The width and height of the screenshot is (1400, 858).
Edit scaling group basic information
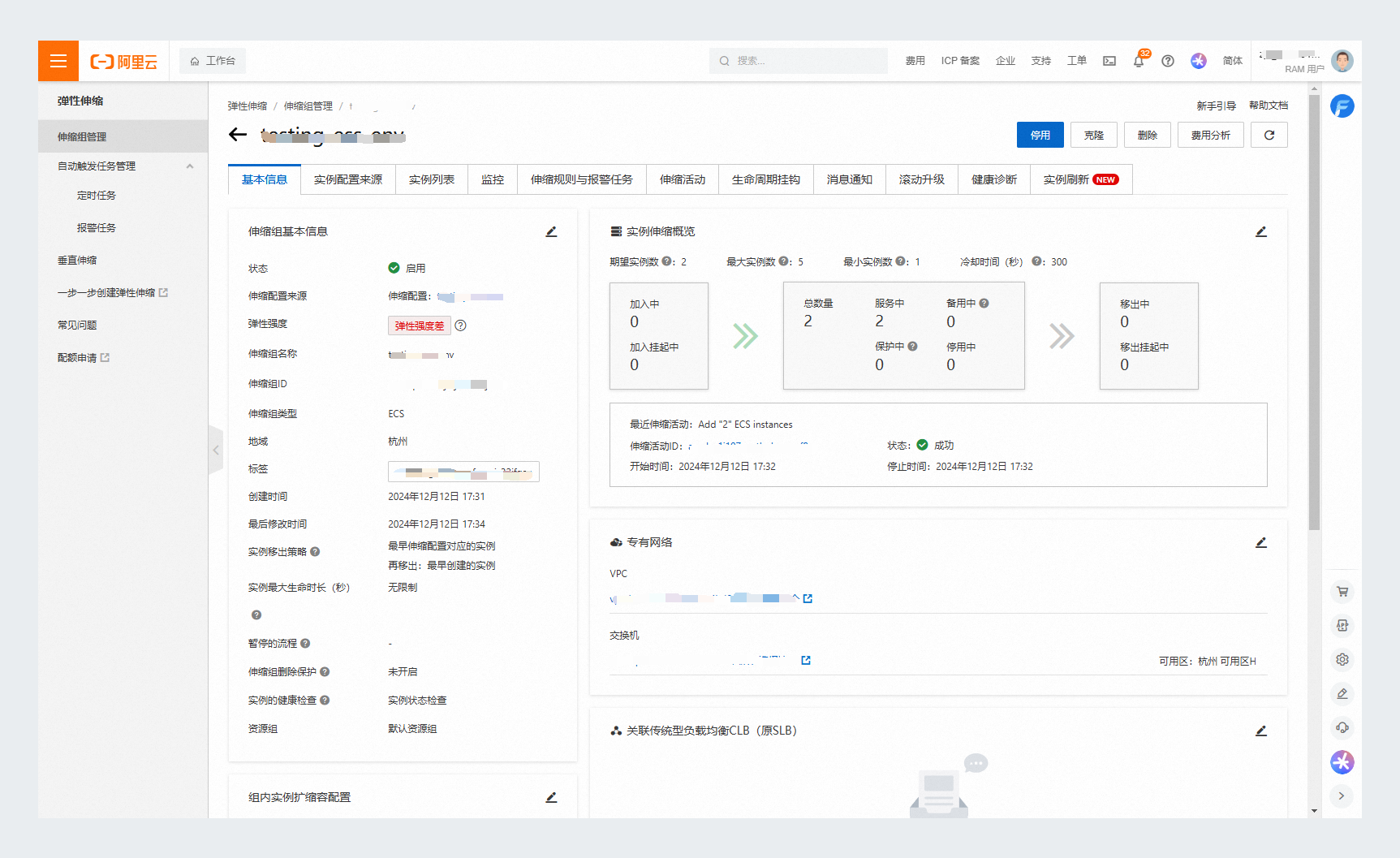(x=551, y=231)
